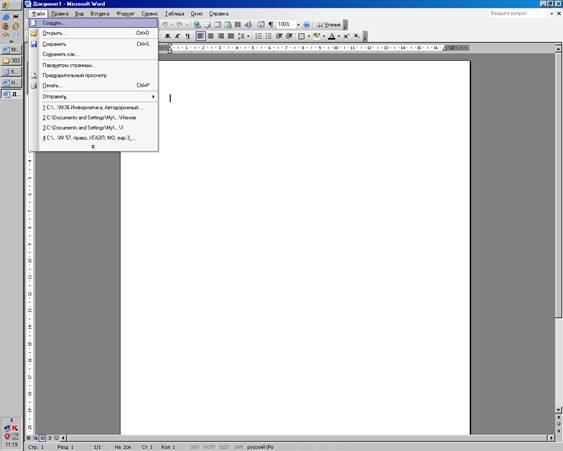Show paragraph marks (¶) icon

(x=271, y=24)
